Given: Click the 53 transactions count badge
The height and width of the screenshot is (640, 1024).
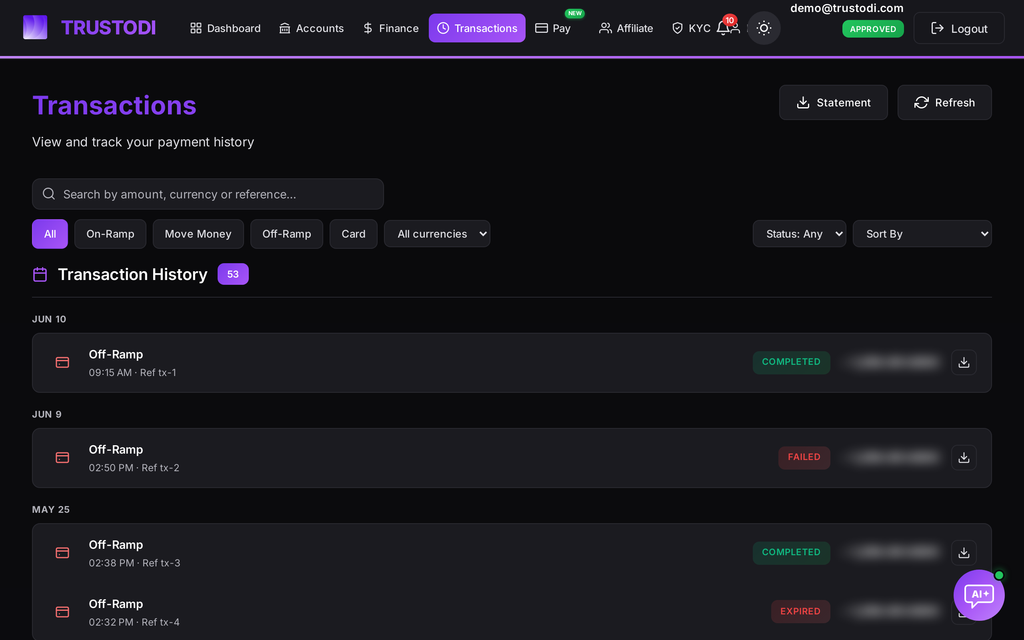Looking at the screenshot, I should [x=233, y=274].
